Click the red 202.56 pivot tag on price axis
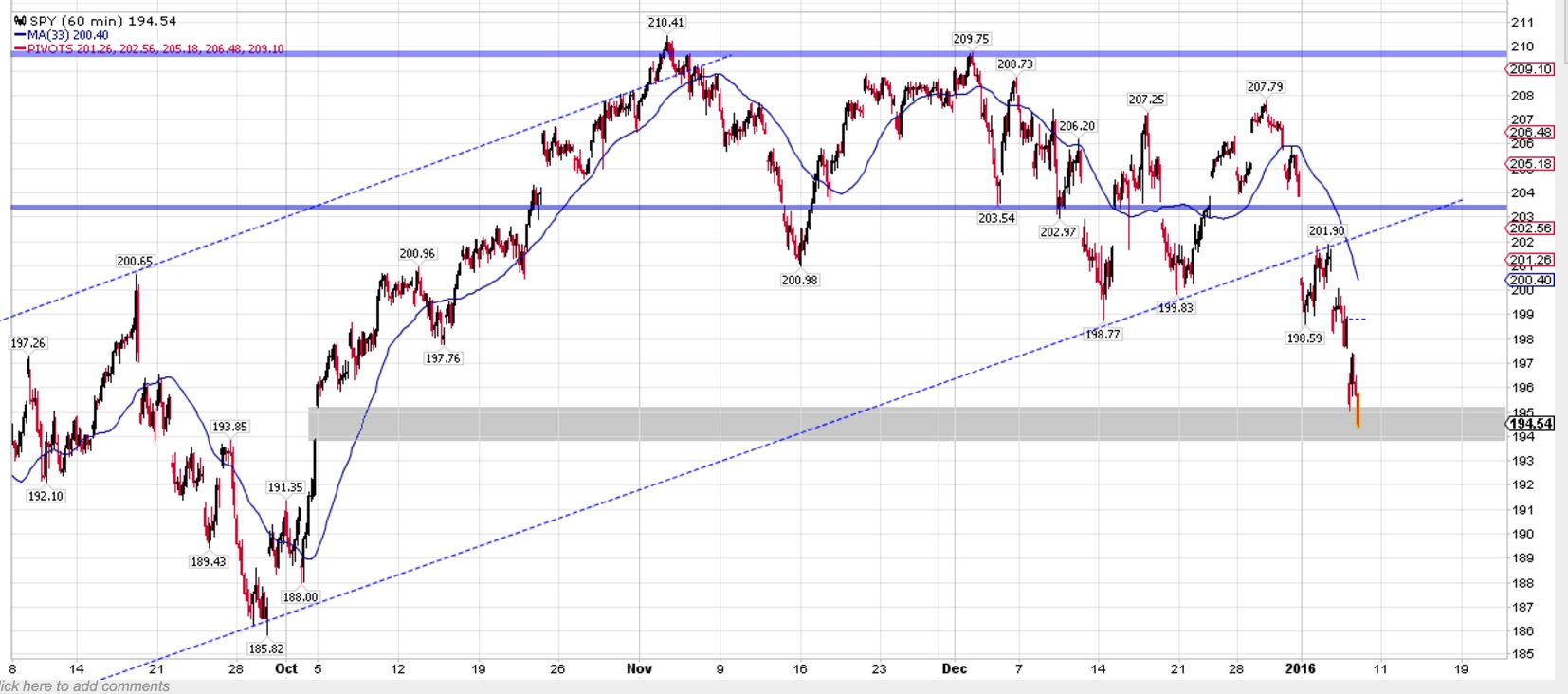This screenshot has width=1568, height=694. 1531,228
